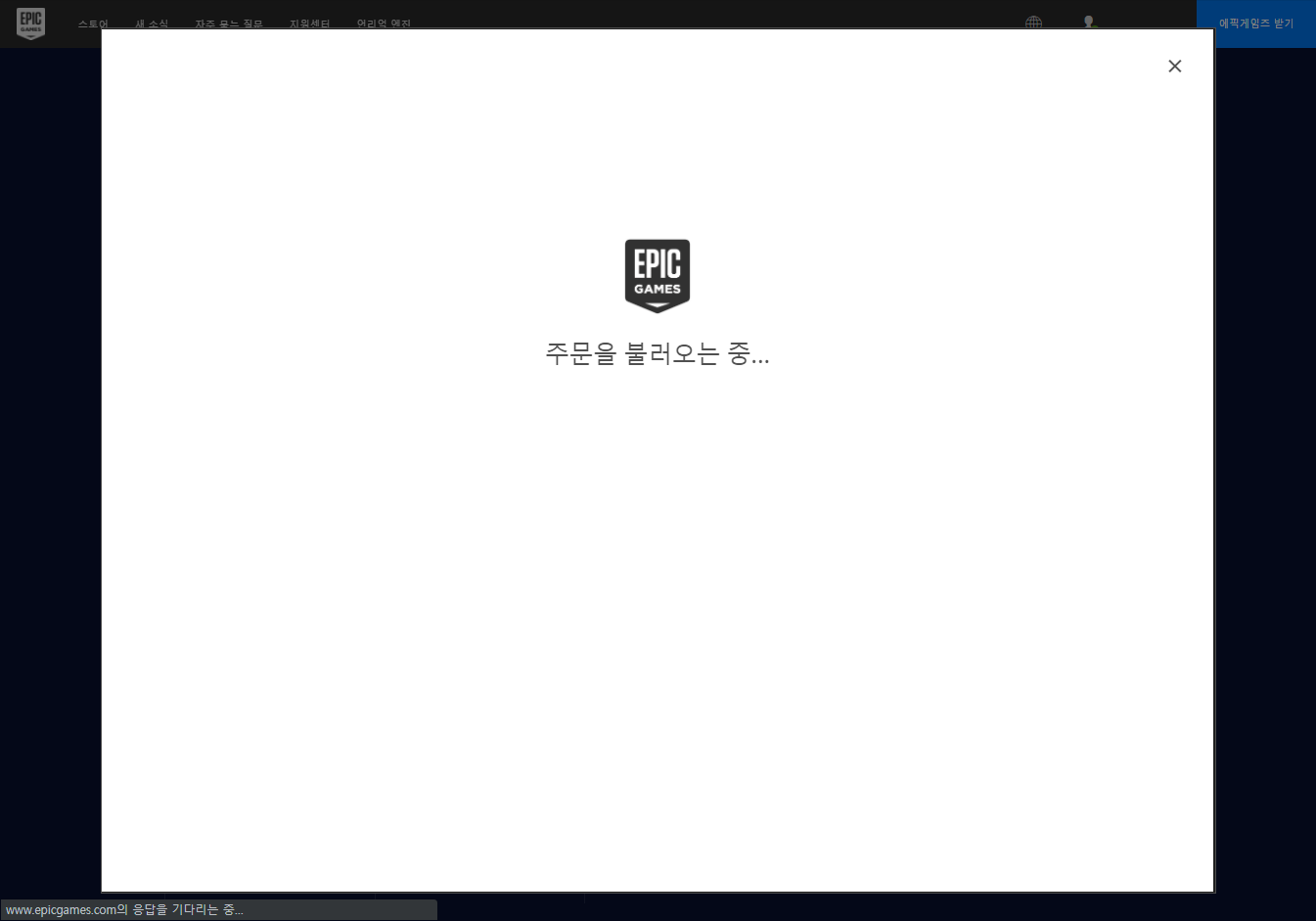Click the www.epicgames.com status bar message
Image resolution: width=1316 pixels, height=921 pixels.
click(124, 909)
